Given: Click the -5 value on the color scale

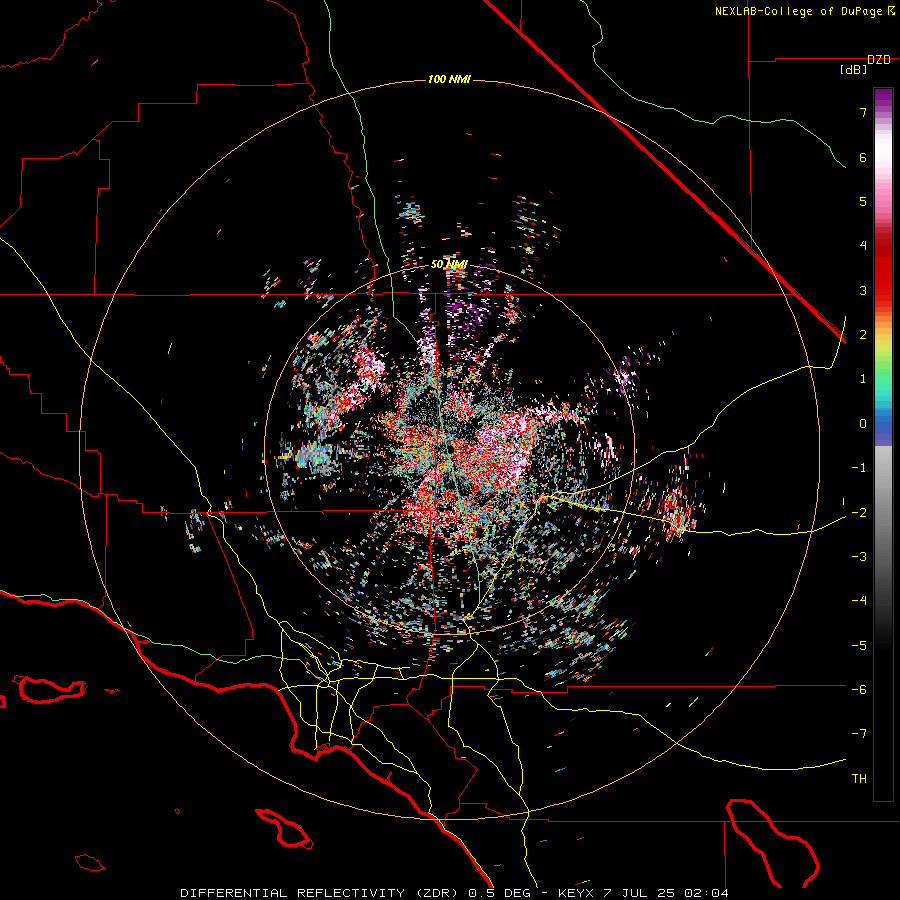Looking at the screenshot, I should (859, 646).
